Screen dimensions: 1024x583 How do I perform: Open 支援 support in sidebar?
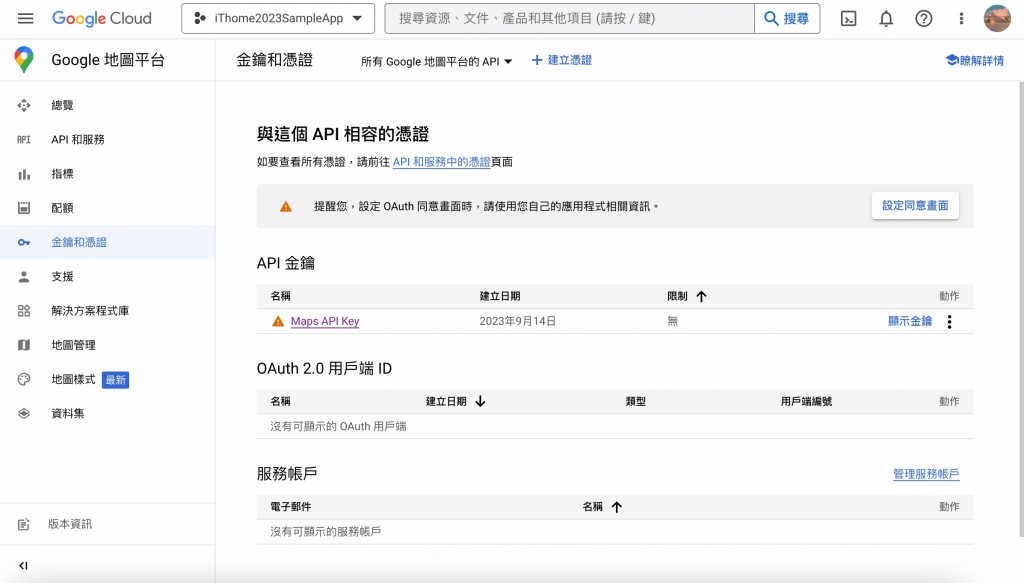tap(62, 276)
